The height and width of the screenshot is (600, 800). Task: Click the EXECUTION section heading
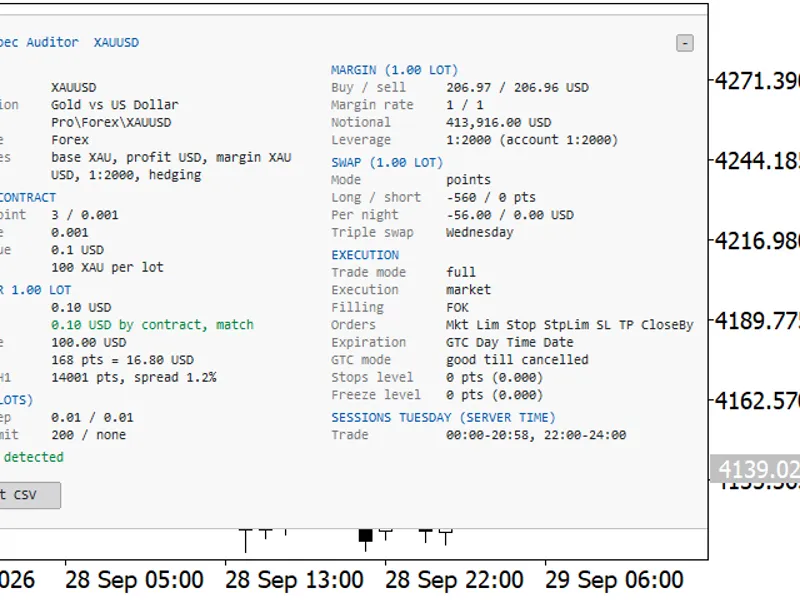pyautogui.click(x=365, y=255)
